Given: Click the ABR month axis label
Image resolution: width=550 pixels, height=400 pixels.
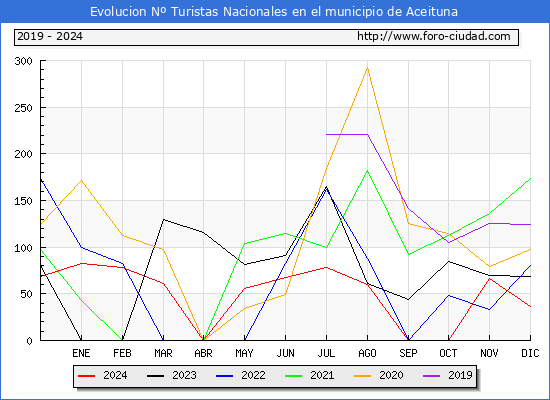Looking at the screenshot, I should (203, 353).
